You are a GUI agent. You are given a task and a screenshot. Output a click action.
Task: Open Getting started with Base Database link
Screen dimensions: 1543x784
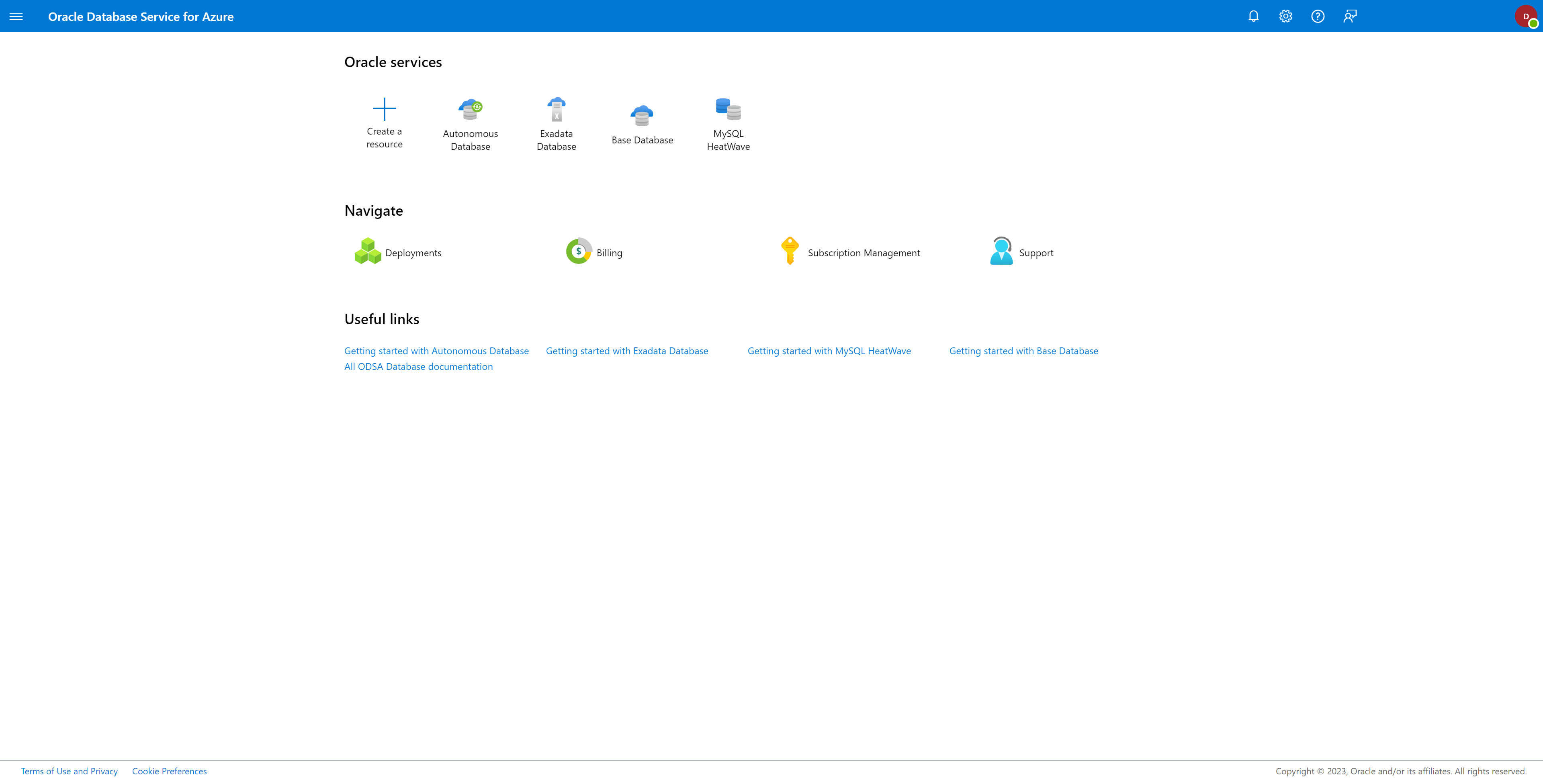pos(1024,351)
